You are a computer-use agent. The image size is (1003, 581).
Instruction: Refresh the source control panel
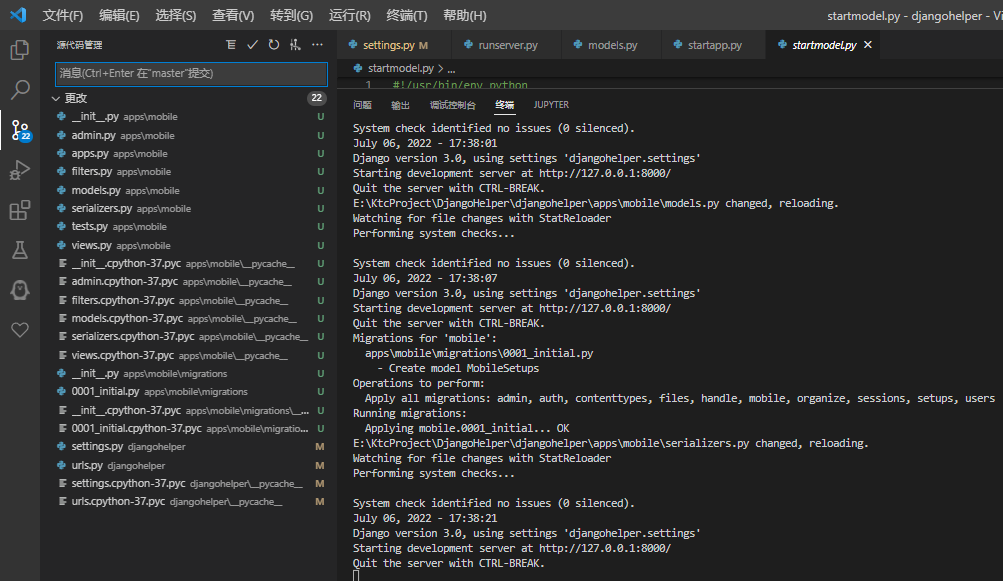tap(273, 45)
